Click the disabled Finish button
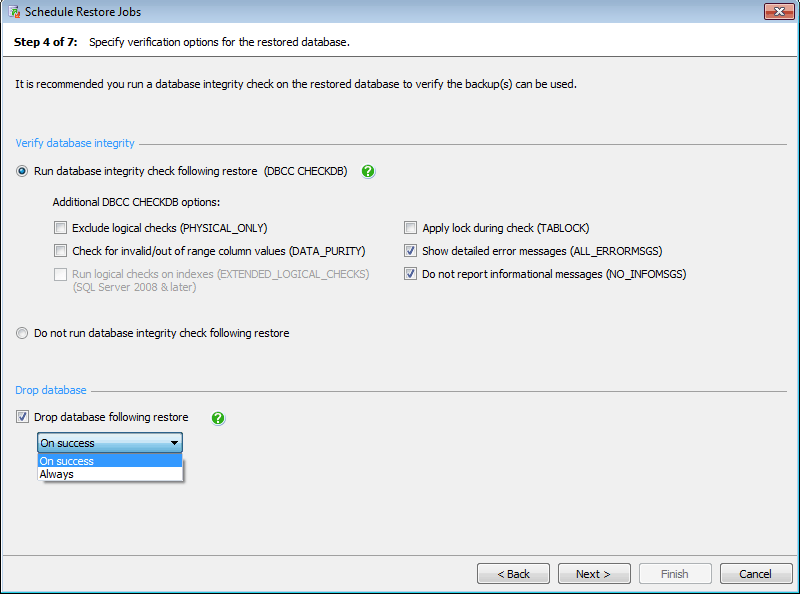Screen dimensions: 800x594 675,573
